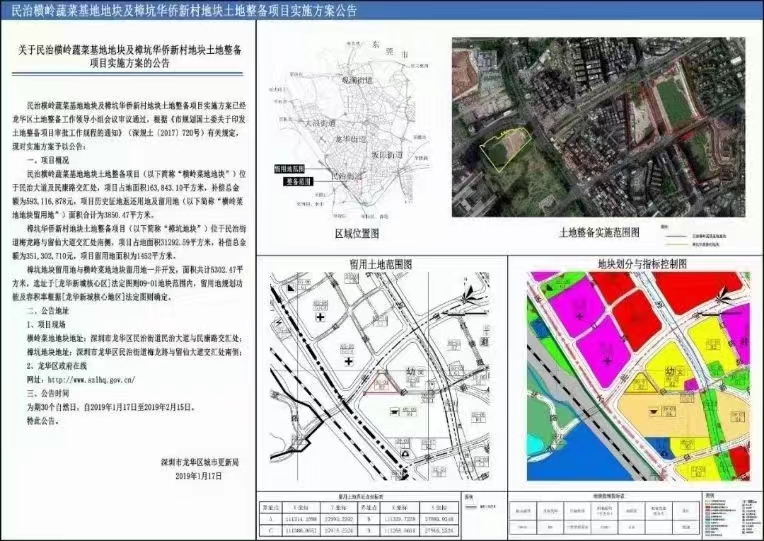Open the district location line map
The height and width of the screenshot is (541, 764).
(355, 130)
